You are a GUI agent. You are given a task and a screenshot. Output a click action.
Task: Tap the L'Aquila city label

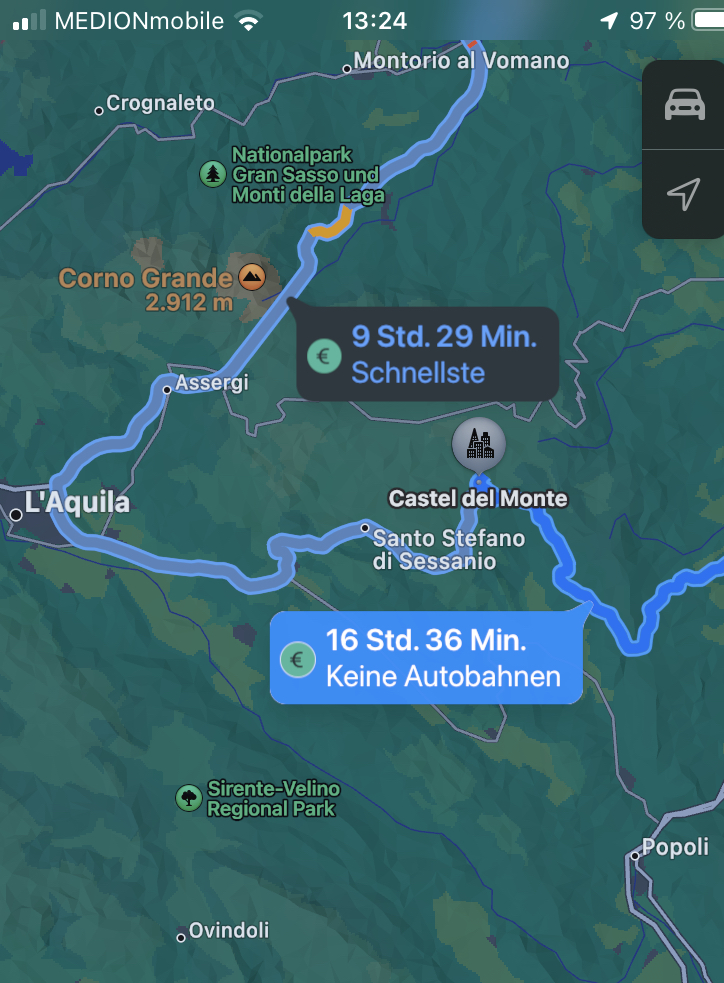click(x=77, y=502)
